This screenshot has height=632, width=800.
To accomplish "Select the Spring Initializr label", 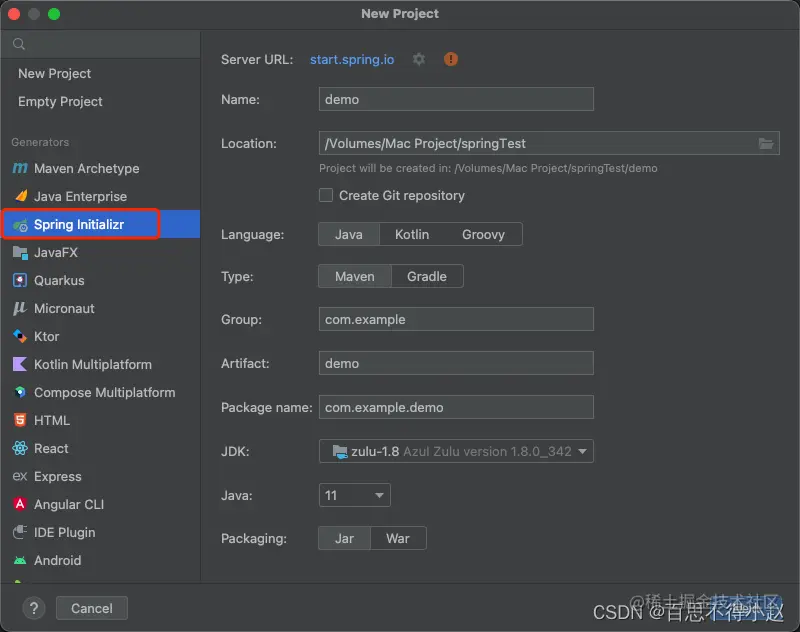I will 79,224.
